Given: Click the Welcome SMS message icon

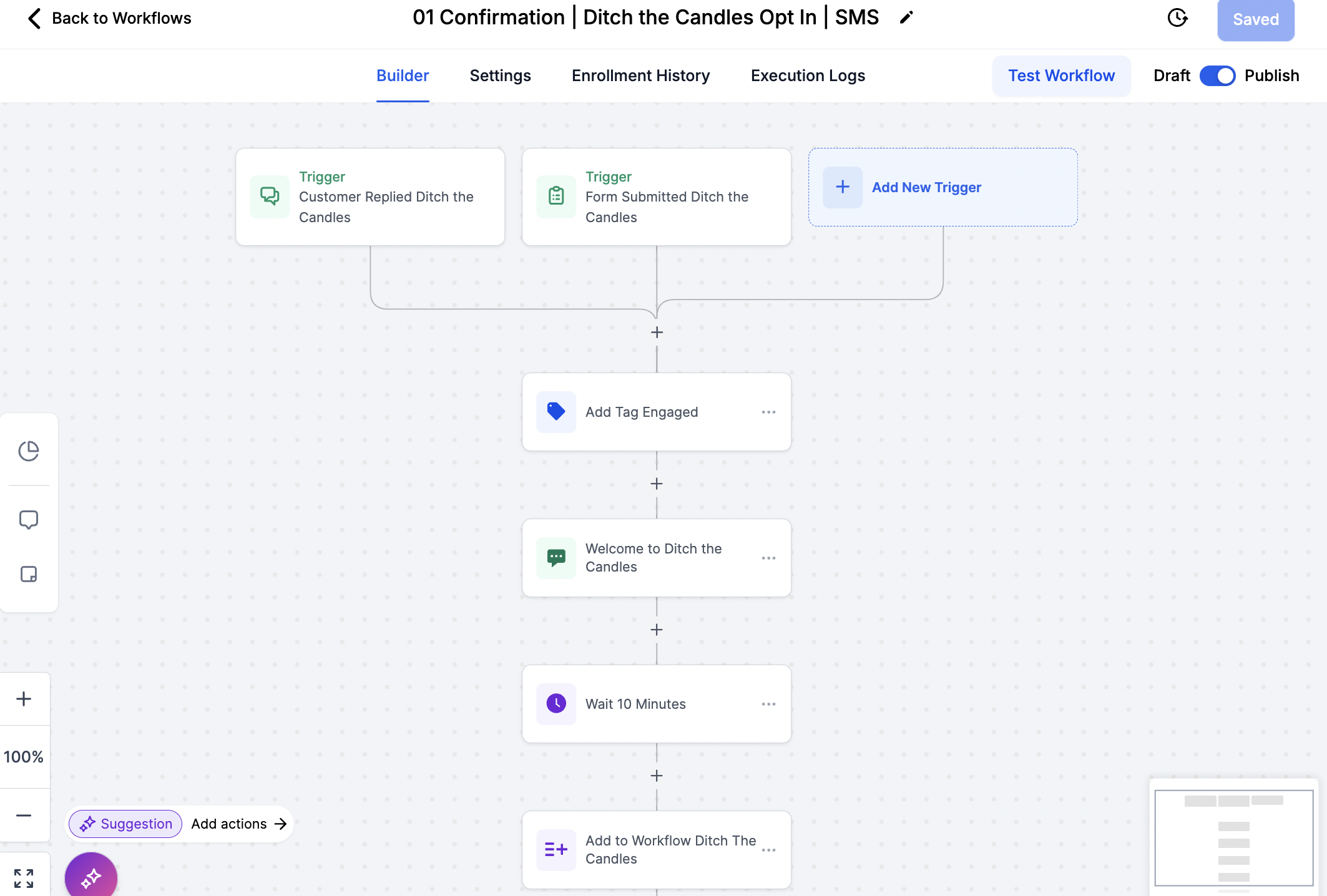Looking at the screenshot, I should point(556,558).
